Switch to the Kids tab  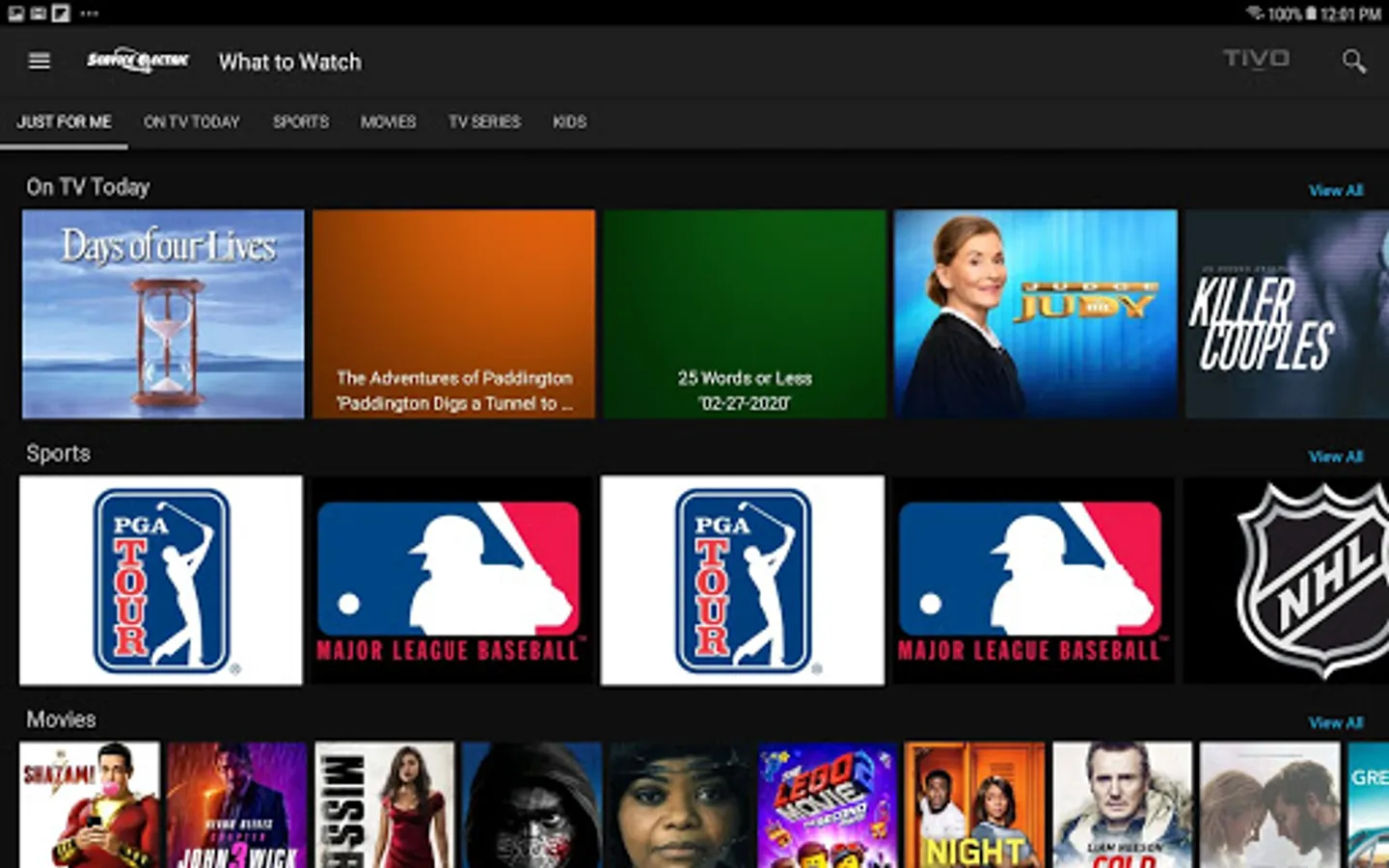pyautogui.click(x=569, y=122)
